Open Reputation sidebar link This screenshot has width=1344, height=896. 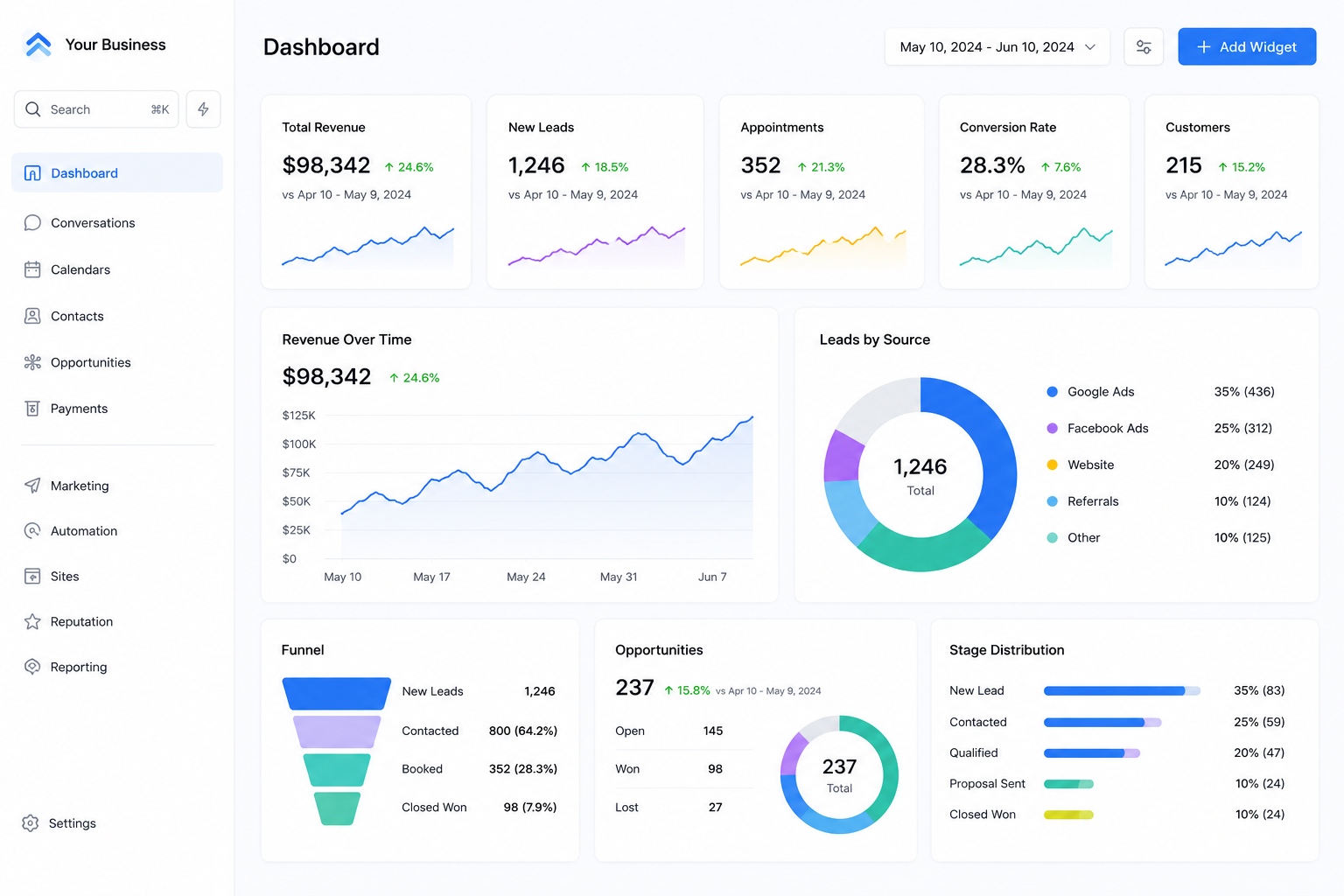tap(117, 622)
